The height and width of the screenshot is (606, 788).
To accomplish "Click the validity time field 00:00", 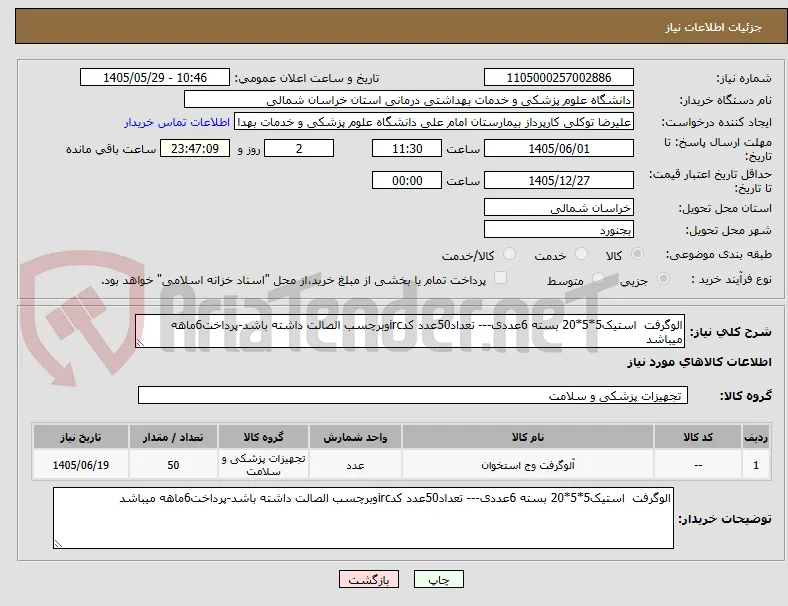I will 407,180.
